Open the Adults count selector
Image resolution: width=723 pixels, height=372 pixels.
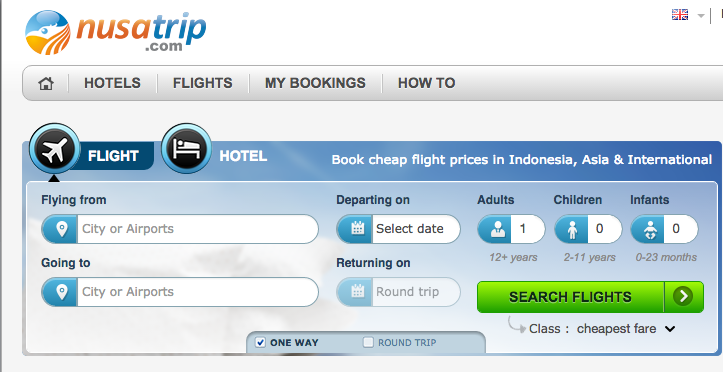click(511, 229)
